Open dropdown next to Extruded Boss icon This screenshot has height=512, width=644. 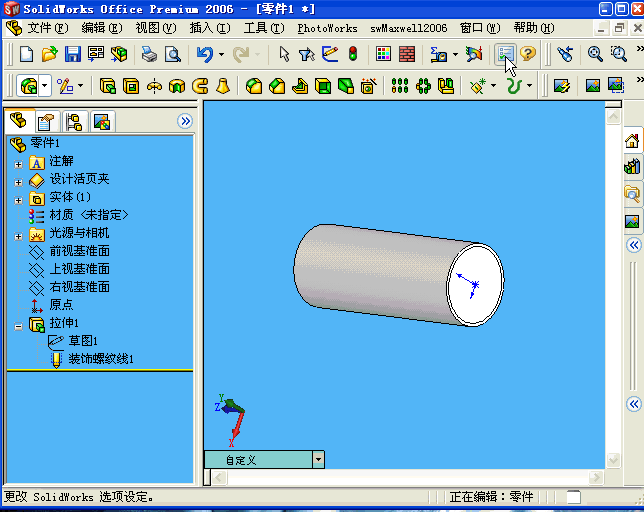[45, 86]
